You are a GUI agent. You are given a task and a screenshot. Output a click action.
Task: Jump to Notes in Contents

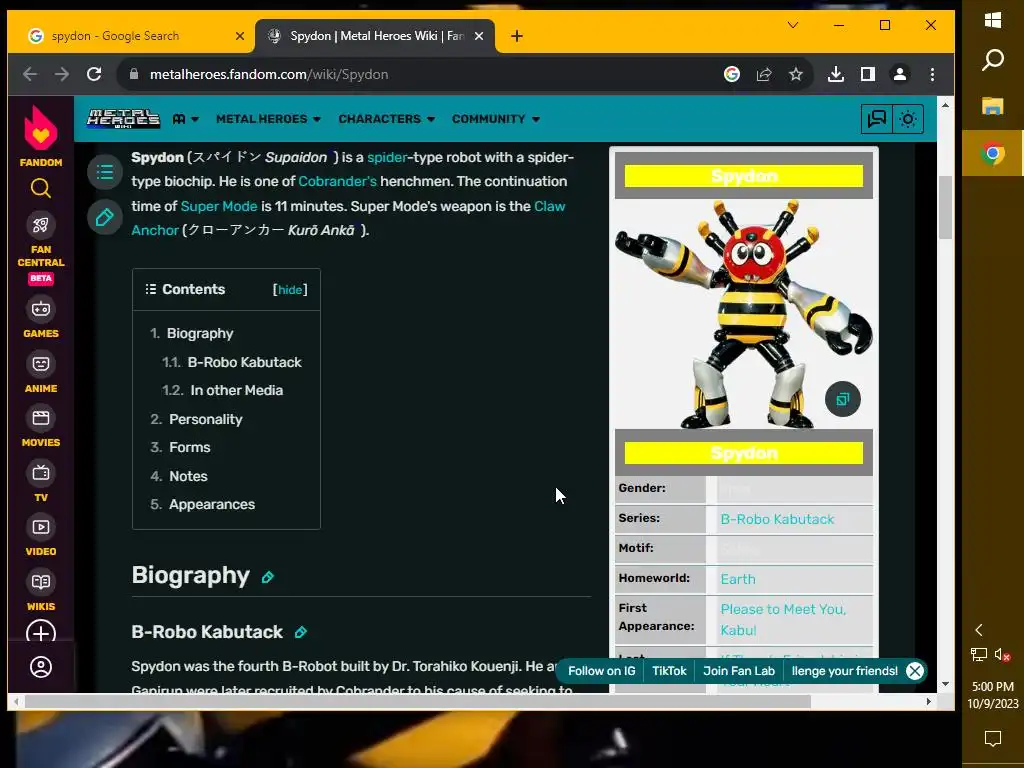tap(188, 476)
